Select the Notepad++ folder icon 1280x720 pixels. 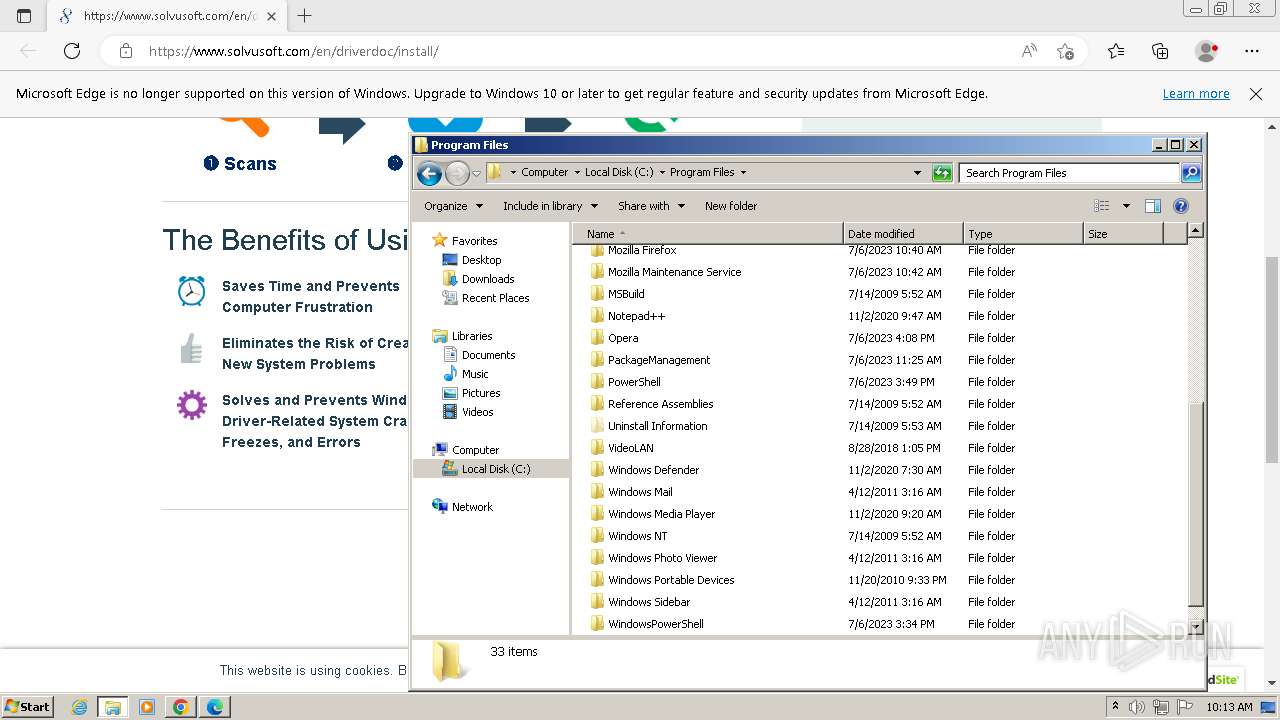(x=597, y=316)
